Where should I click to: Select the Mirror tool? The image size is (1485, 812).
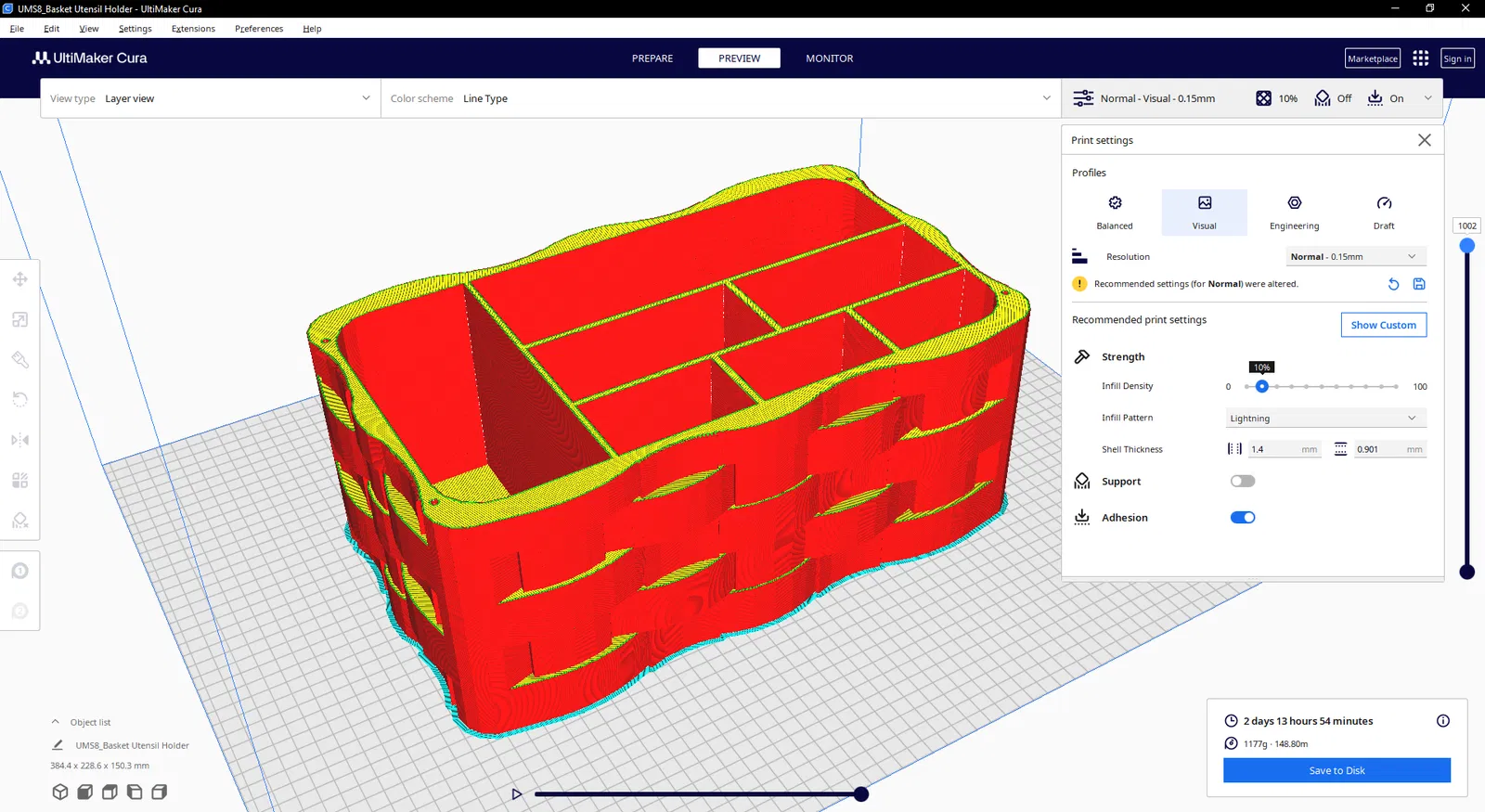click(x=19, y=440)
